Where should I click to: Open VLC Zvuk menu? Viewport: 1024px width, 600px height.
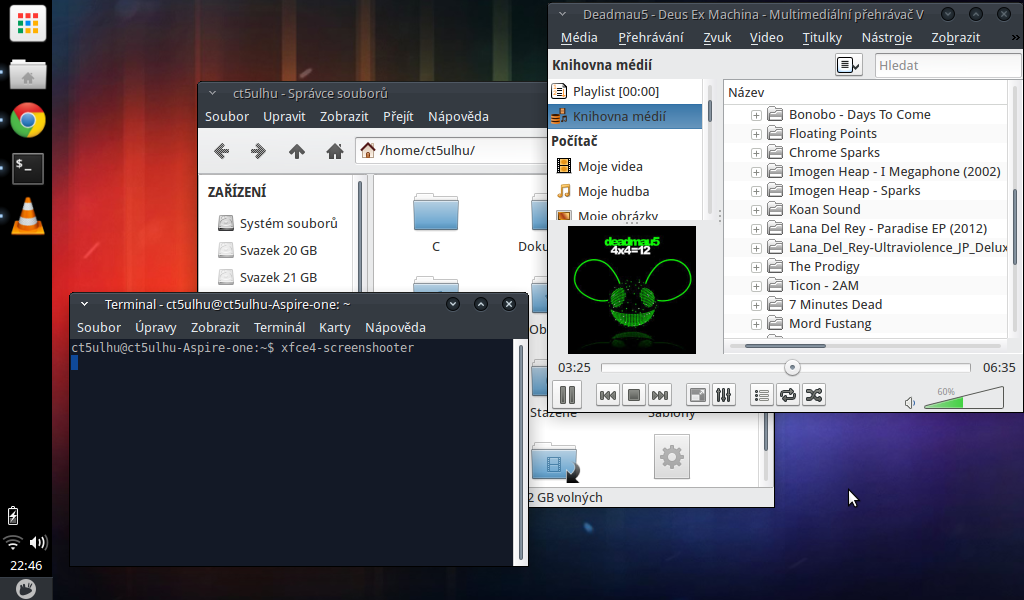(x=717, y=38)
